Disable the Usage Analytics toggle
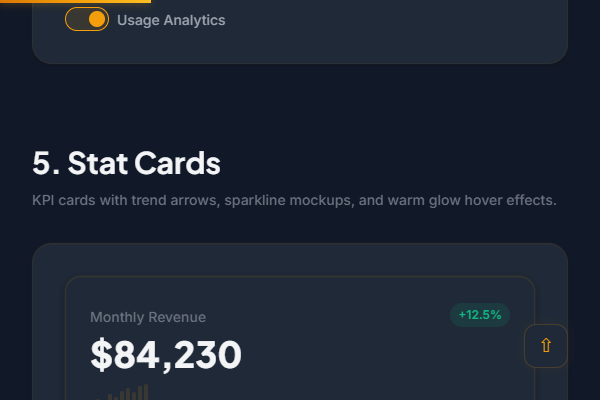The width and height of the screenshot is (600, 400). click(x=87, y=19)
